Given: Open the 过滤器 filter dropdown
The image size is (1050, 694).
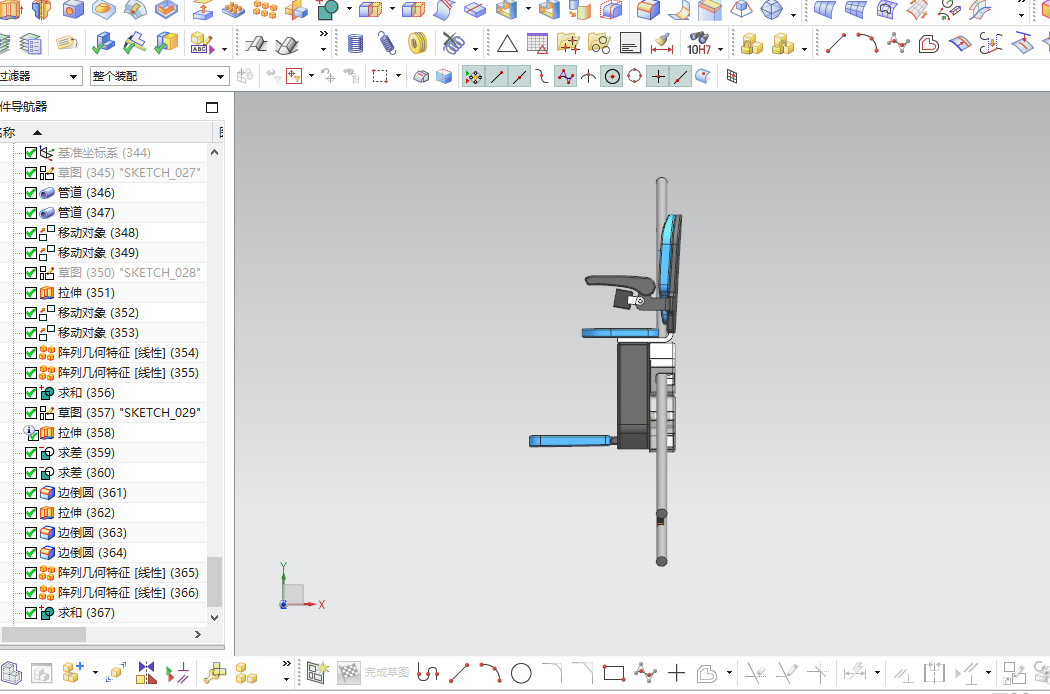Looking at the screenshot, I should click(40, 76).
